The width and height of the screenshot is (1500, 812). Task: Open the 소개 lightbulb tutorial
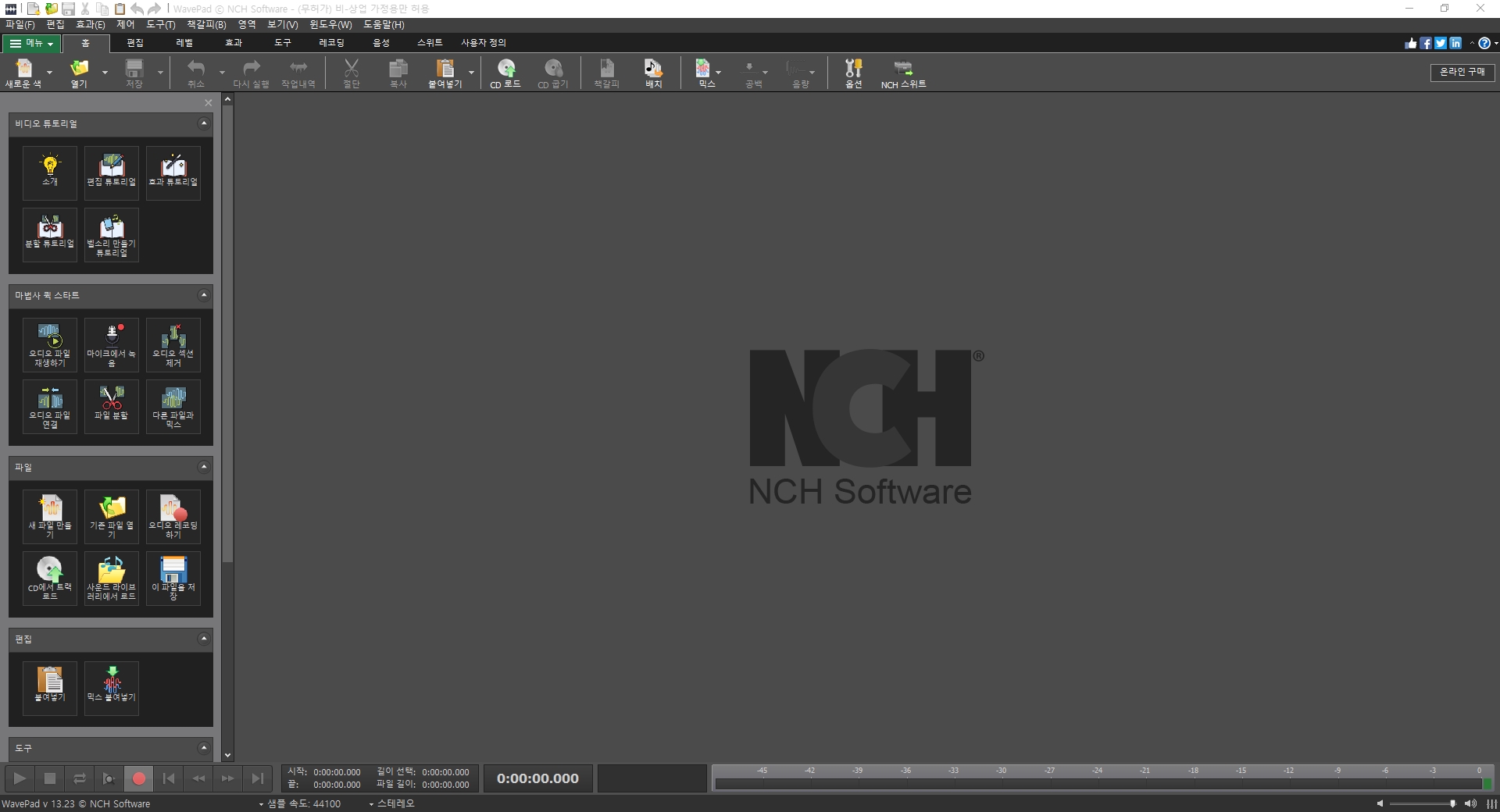tap(50, 173)
